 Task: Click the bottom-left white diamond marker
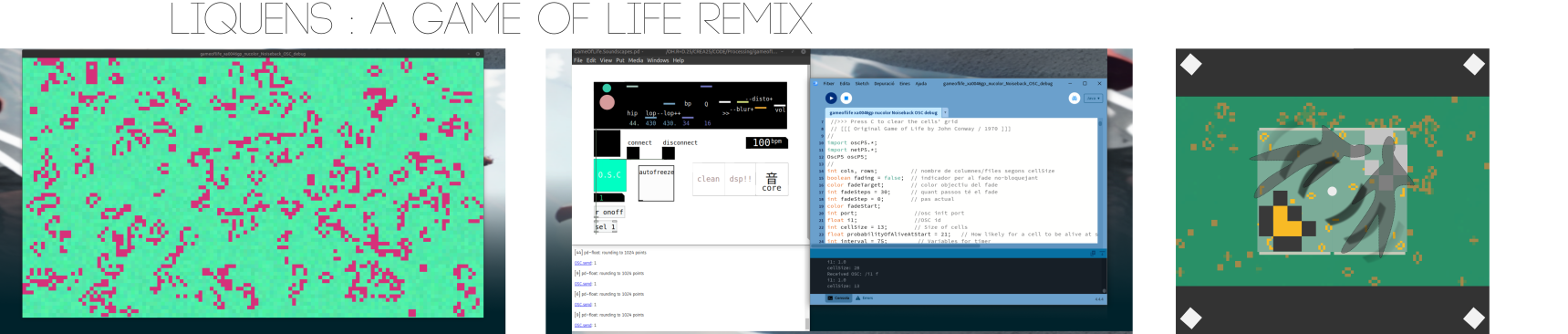(x=1190, y=318)
